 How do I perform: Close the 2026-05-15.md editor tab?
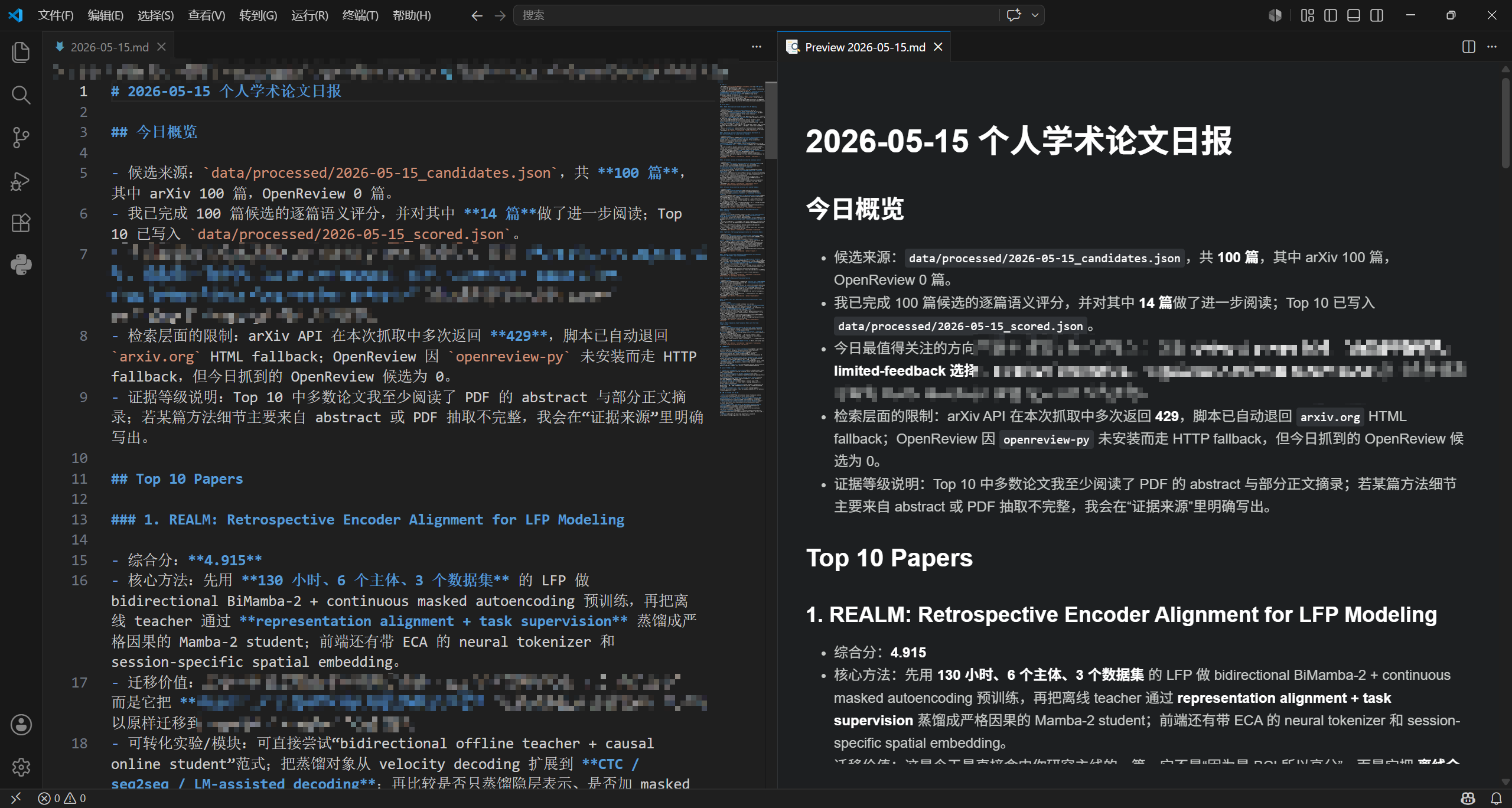click(161, 47)
